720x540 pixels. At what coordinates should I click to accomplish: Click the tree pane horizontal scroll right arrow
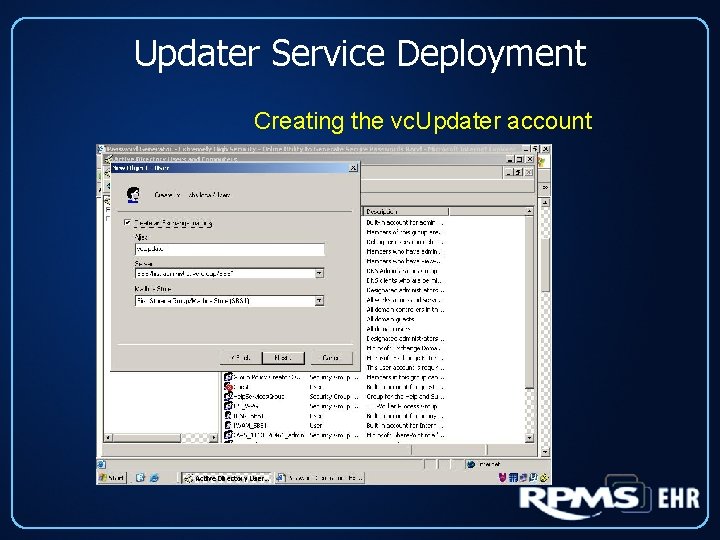click(214, 438)
